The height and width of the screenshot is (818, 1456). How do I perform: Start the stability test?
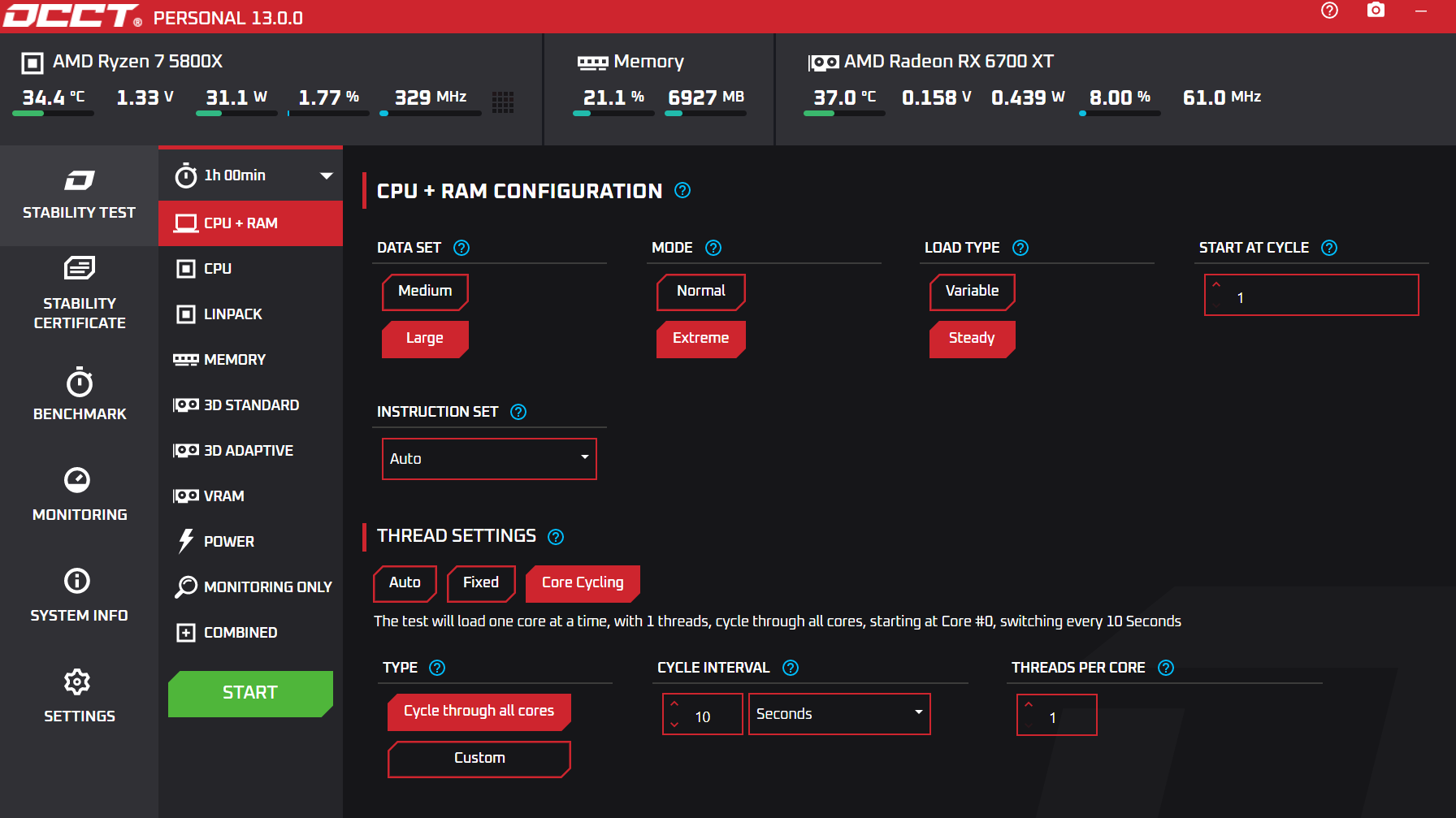(250, 694)
